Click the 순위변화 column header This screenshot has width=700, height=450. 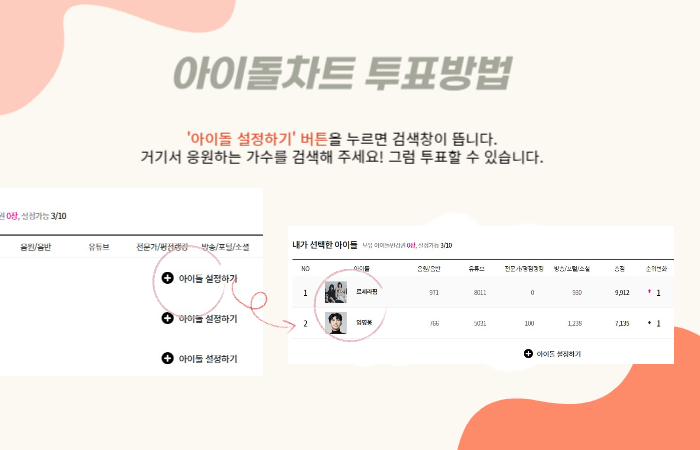click(x=656, y=269)
